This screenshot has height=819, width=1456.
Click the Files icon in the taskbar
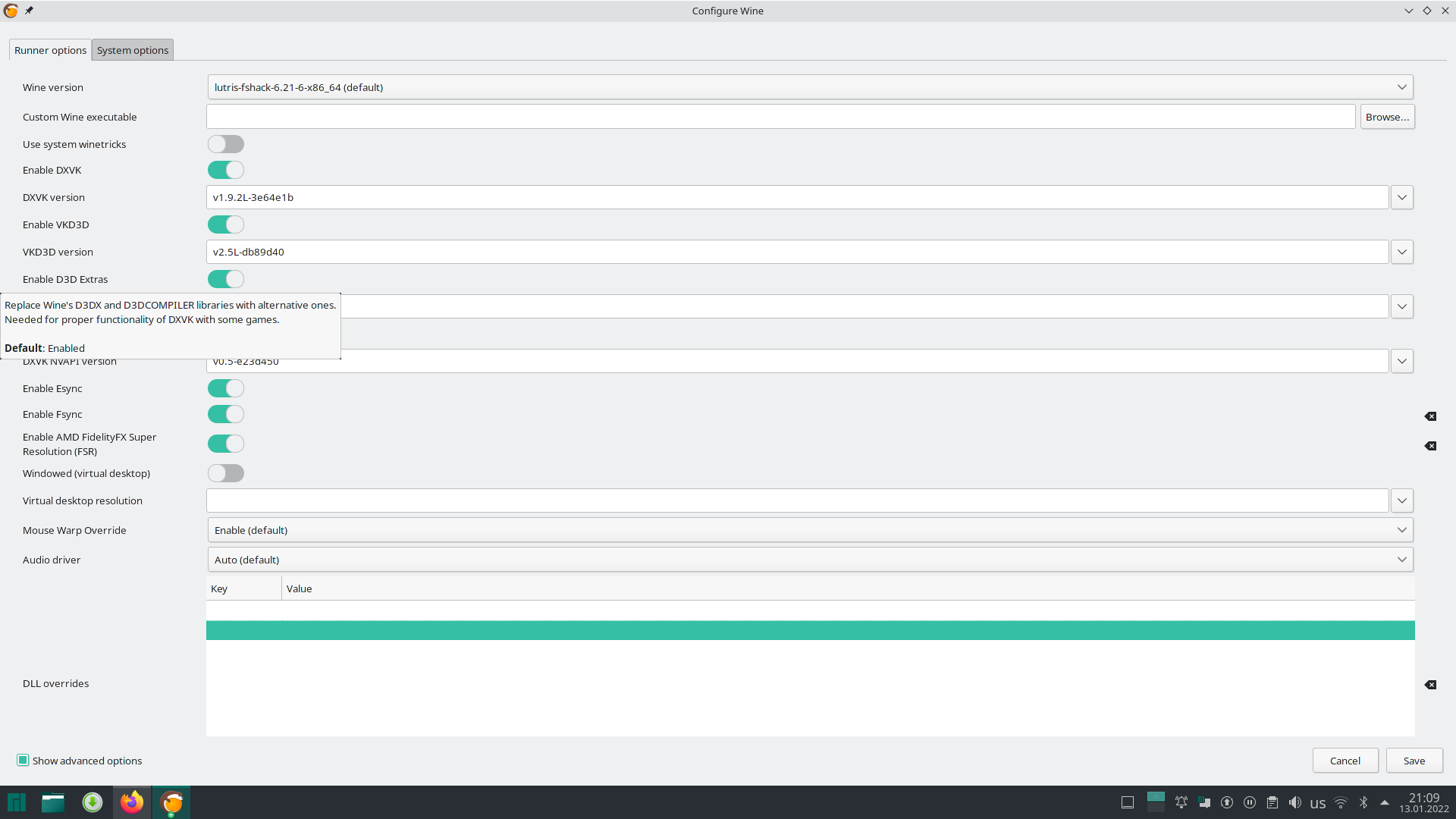click(53, 802)
